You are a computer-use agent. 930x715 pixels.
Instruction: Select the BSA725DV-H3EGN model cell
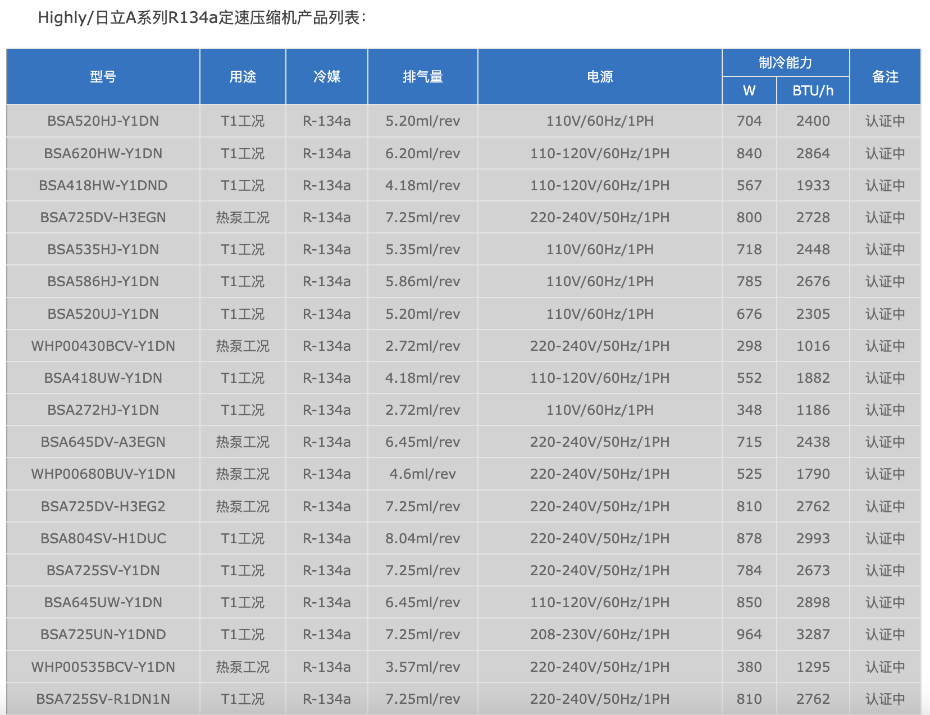click(x=103, y=217)
